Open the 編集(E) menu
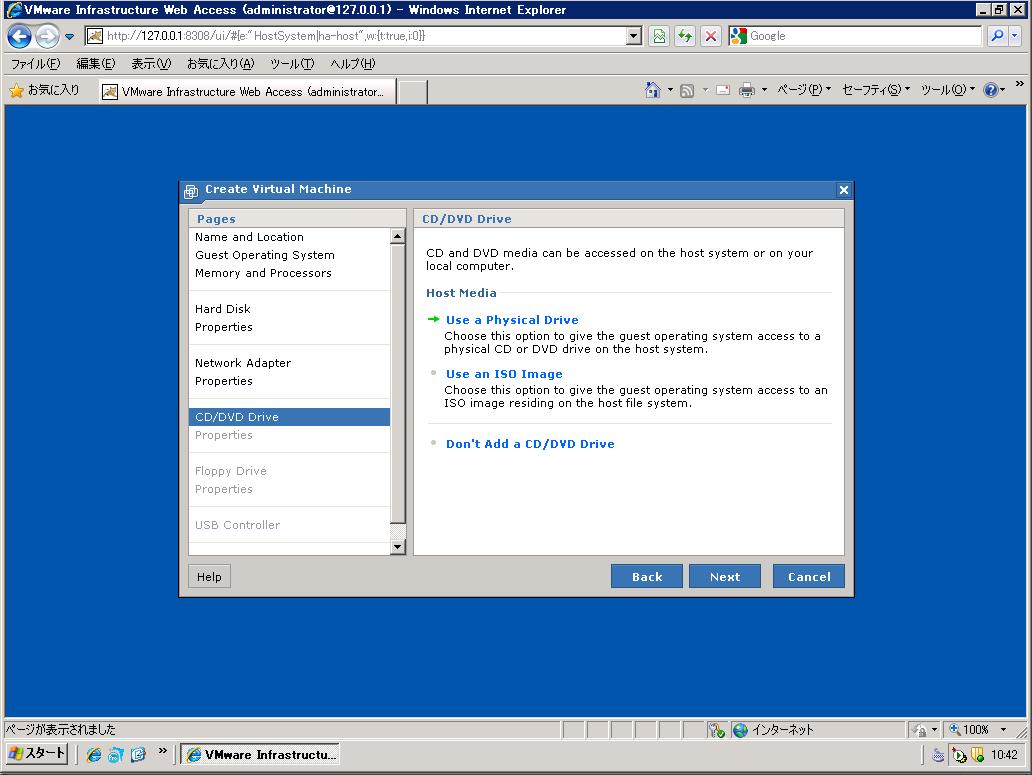 tap(95, 64)
